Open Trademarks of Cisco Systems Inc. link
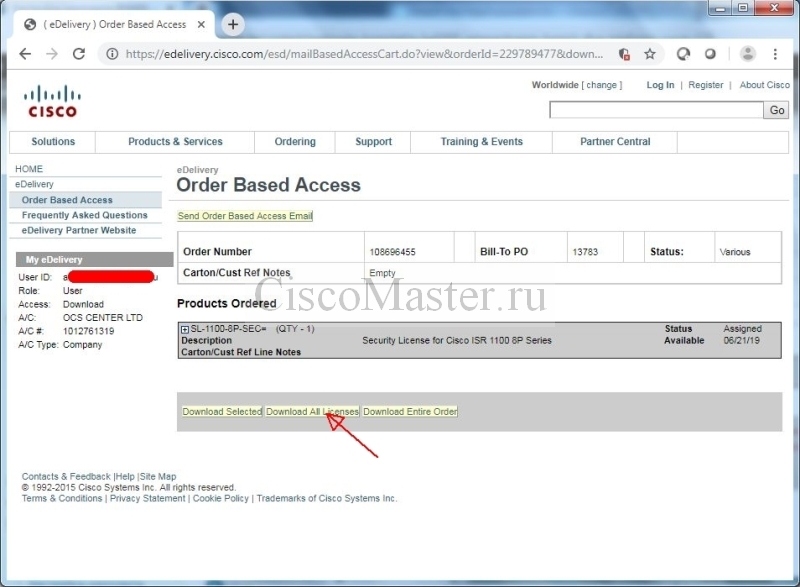This screenshot has height=587, width=800. point(327,498)
